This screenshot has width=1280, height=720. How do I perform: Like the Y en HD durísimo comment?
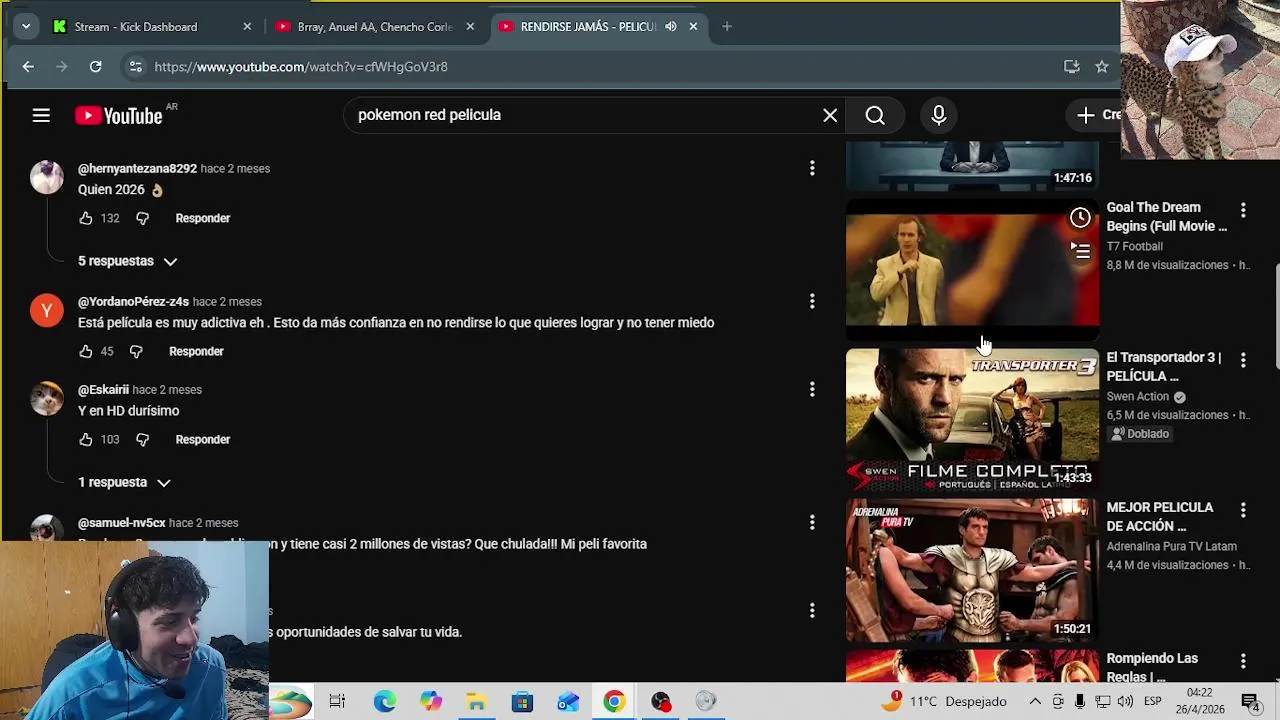pos(86,439)
